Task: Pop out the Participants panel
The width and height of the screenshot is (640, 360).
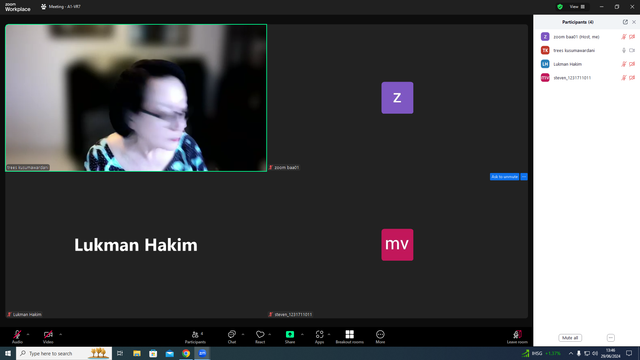Action: (x=625, y=22)
